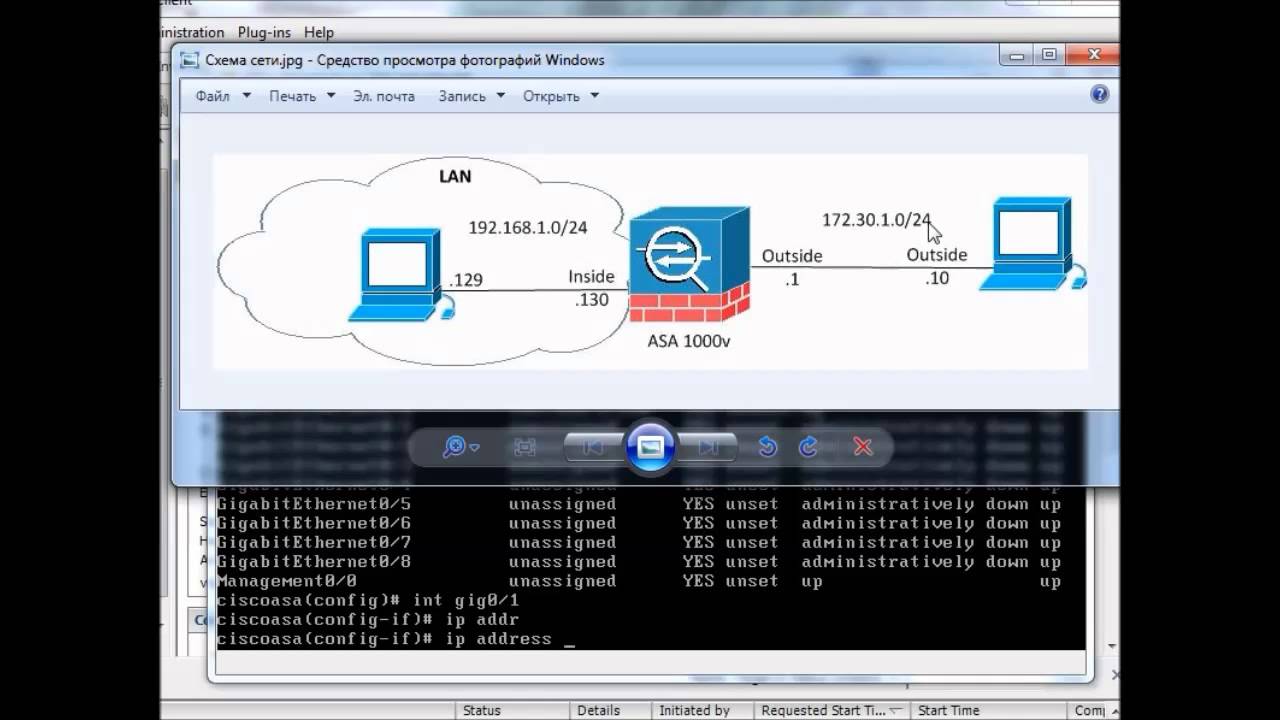Viewport: 1280px width, 720px height.
Task: Show the photo at actual size
Action: point(525,447)
